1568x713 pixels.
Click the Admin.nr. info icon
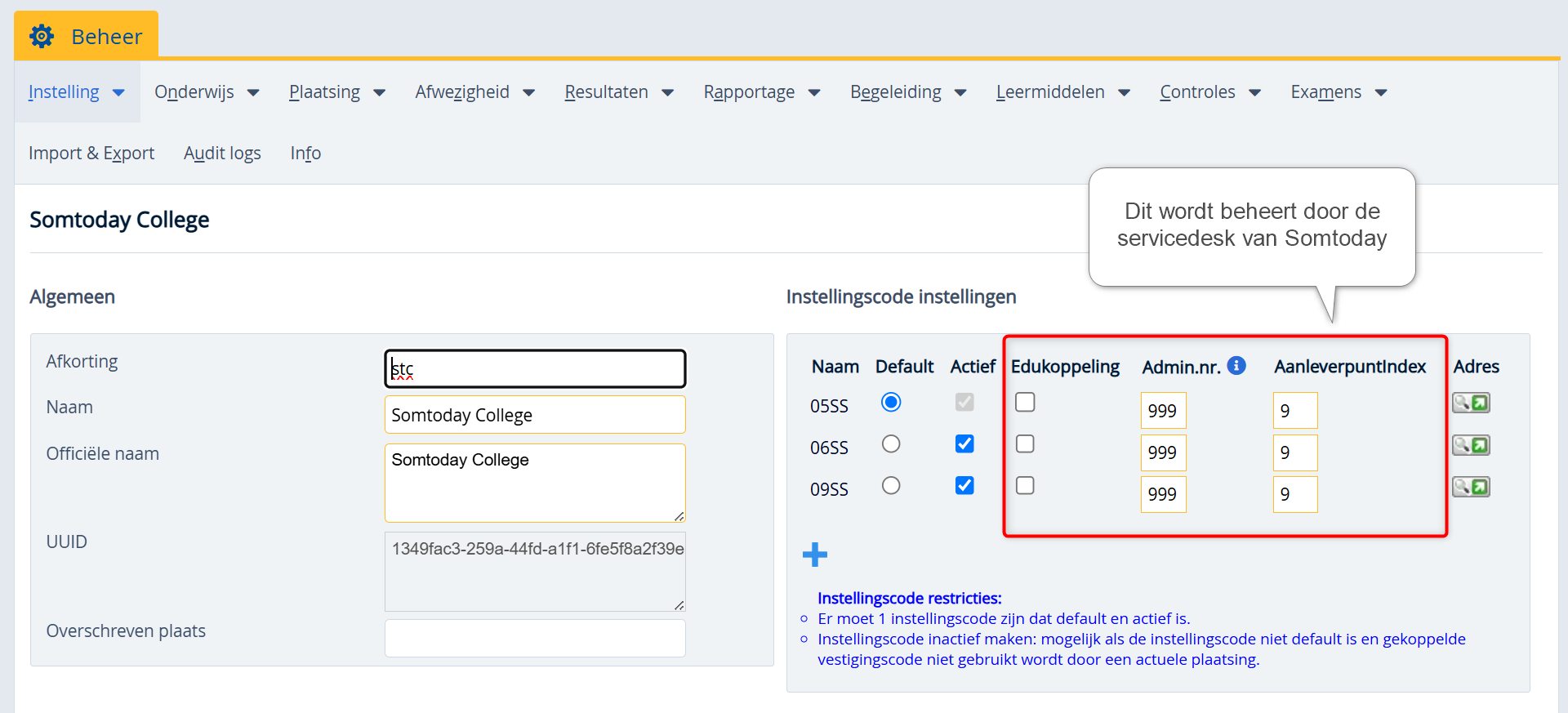[x=1236, y=366]
